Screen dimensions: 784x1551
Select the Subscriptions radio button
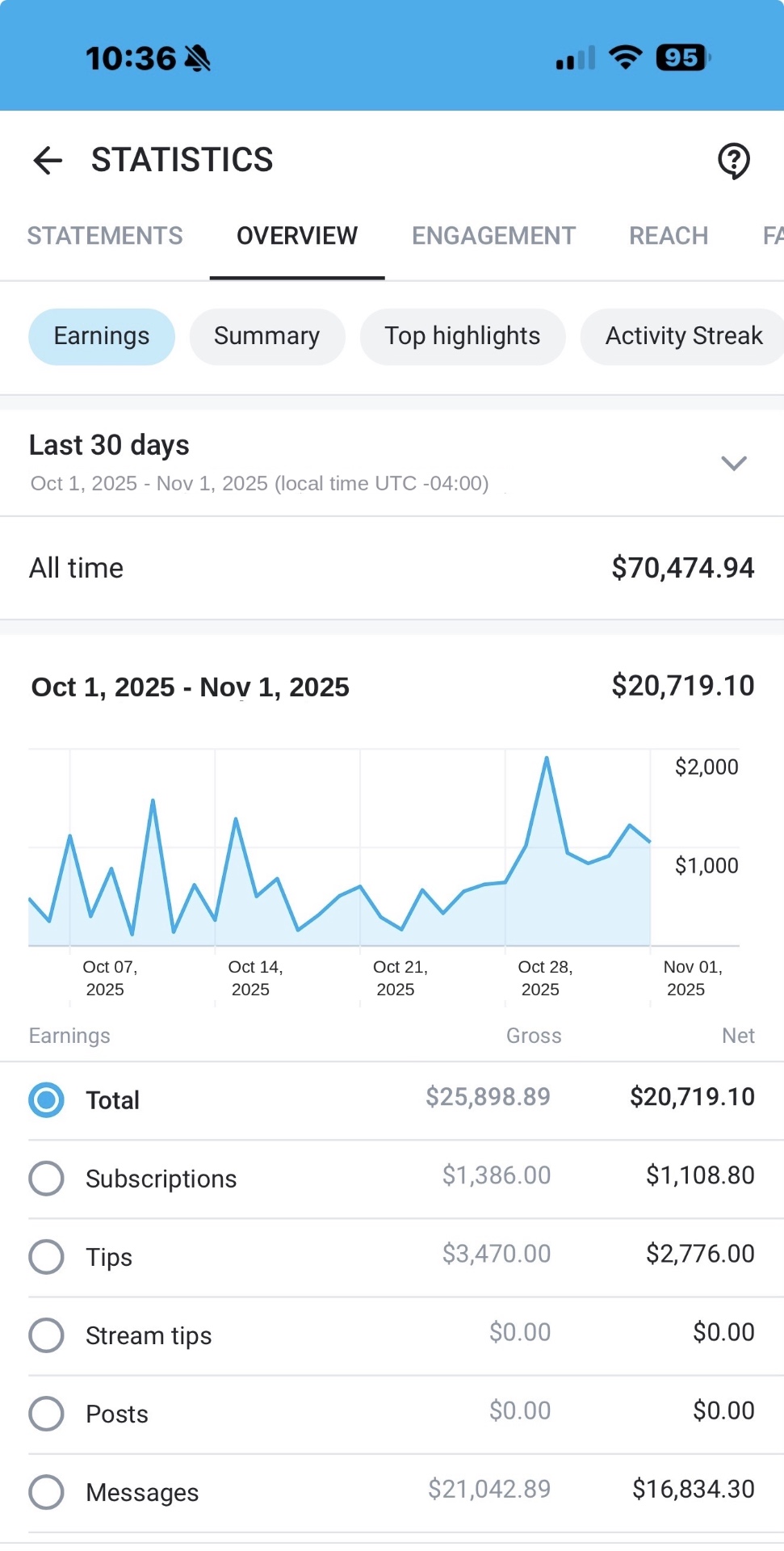pos(46,1178)
